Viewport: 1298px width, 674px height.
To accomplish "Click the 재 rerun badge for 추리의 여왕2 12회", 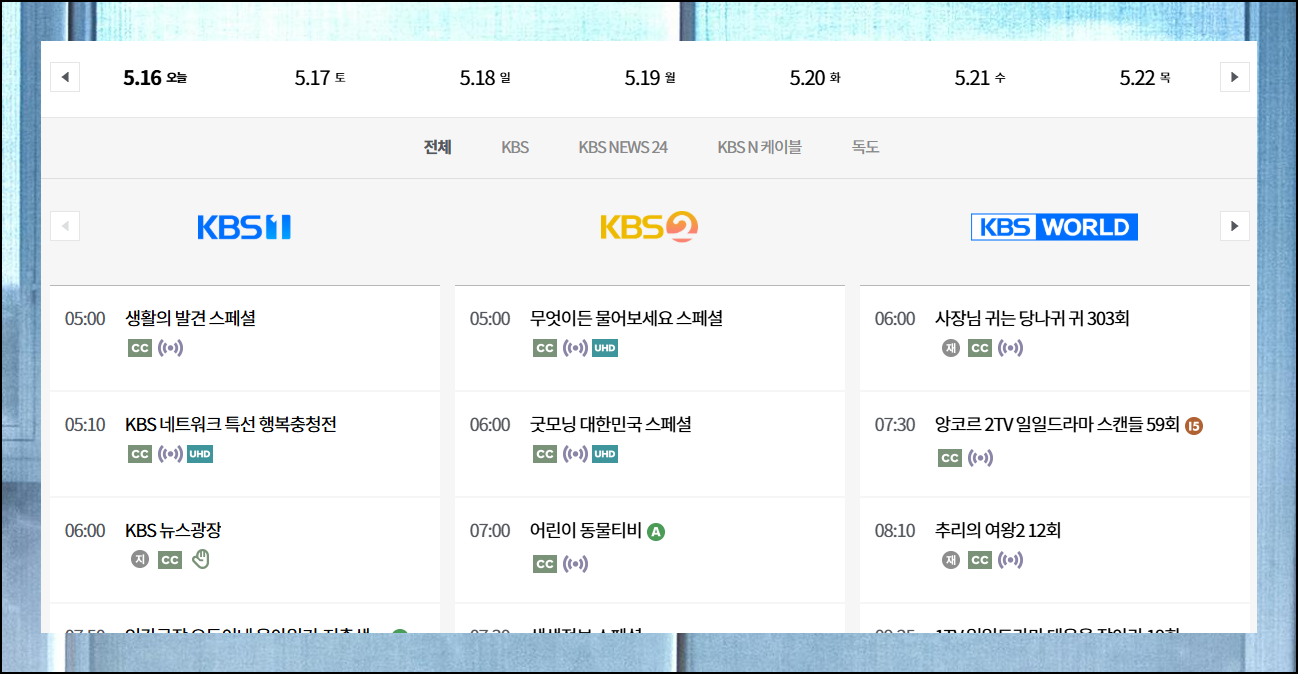I will (x=951, y=559).
